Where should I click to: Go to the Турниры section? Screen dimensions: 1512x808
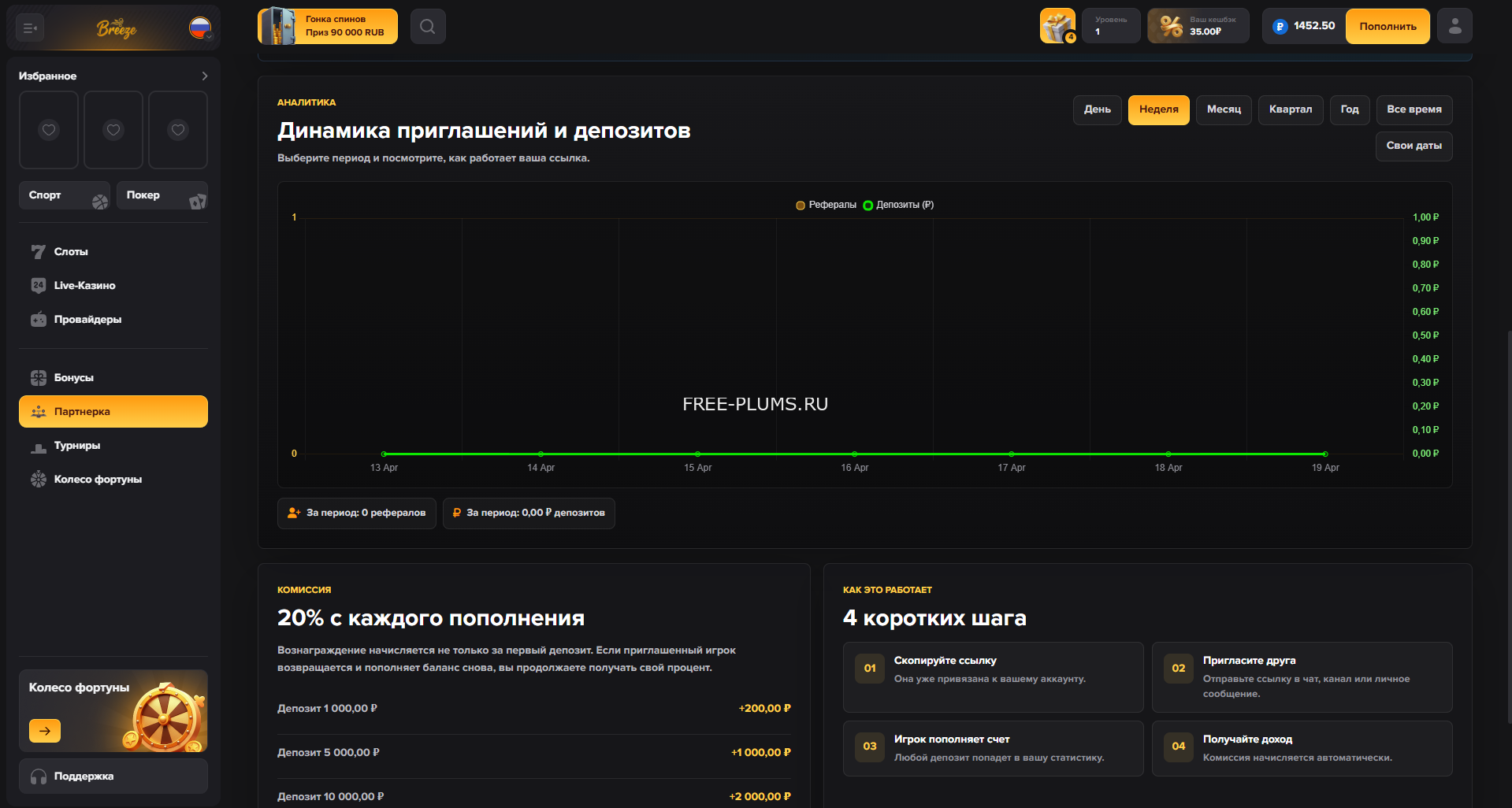(x=76, y=446)
